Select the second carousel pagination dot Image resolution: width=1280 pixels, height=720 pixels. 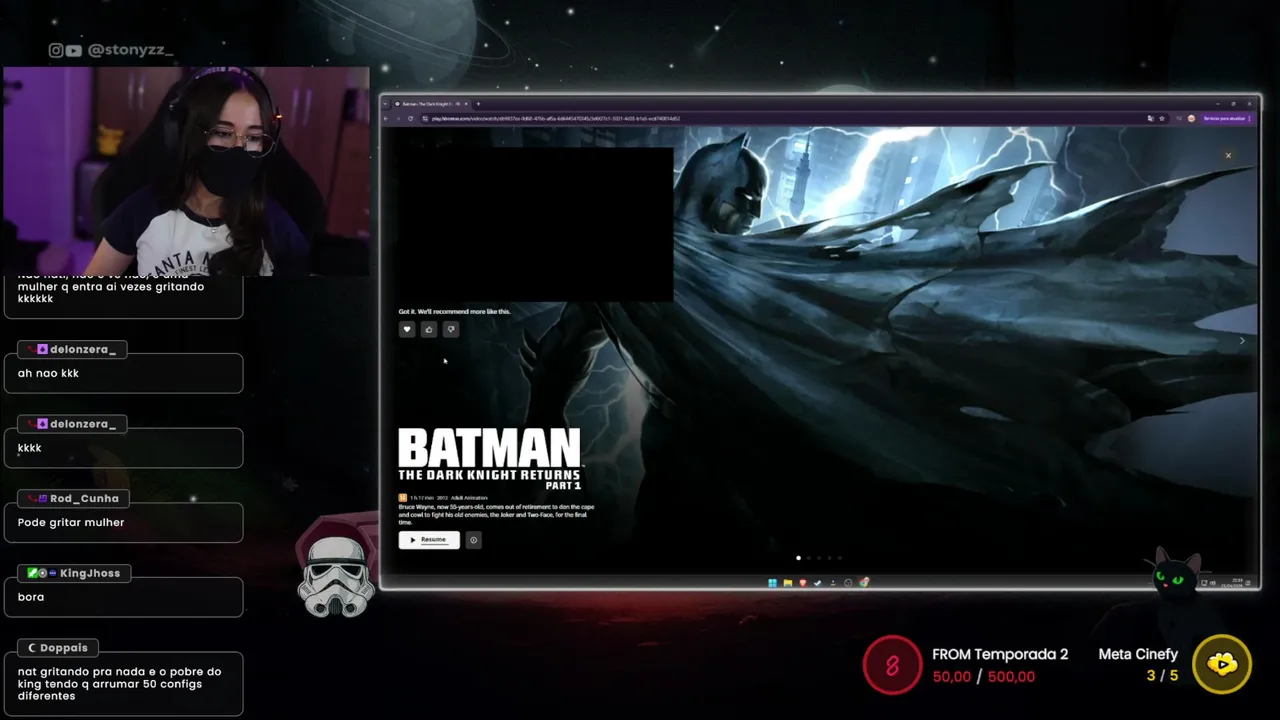tap(809, 558)
